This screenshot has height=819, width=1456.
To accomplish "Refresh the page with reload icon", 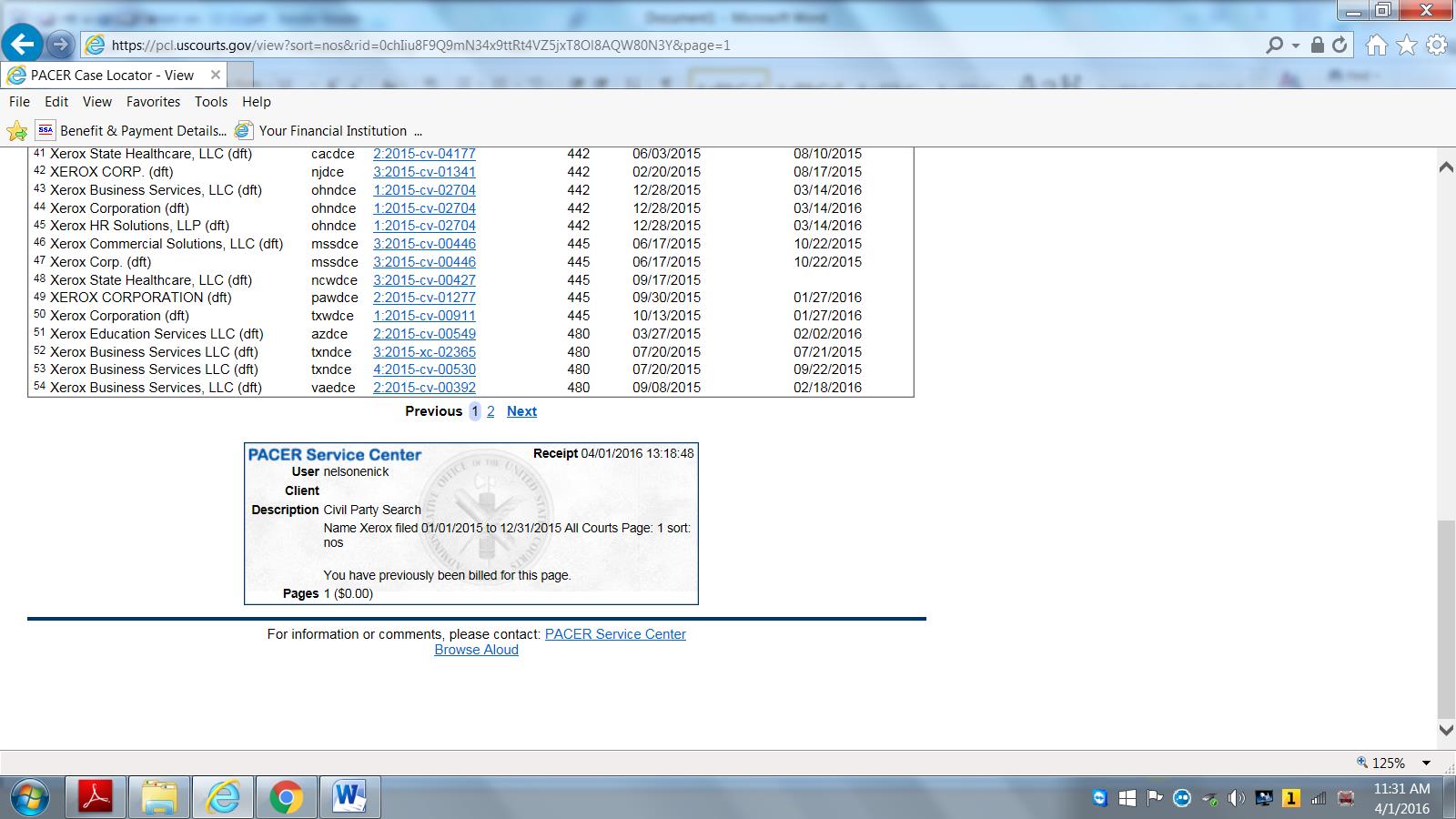I will pos(1340,45).
